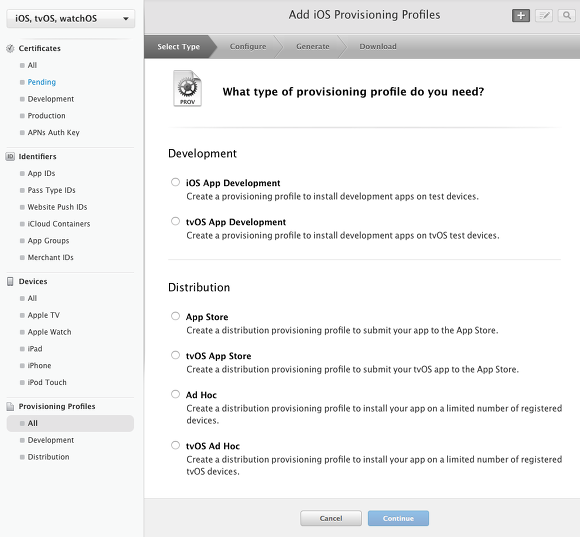580x537 pixels.
Task: Click the PROV provisioning file icon
Action: (188, 88)
